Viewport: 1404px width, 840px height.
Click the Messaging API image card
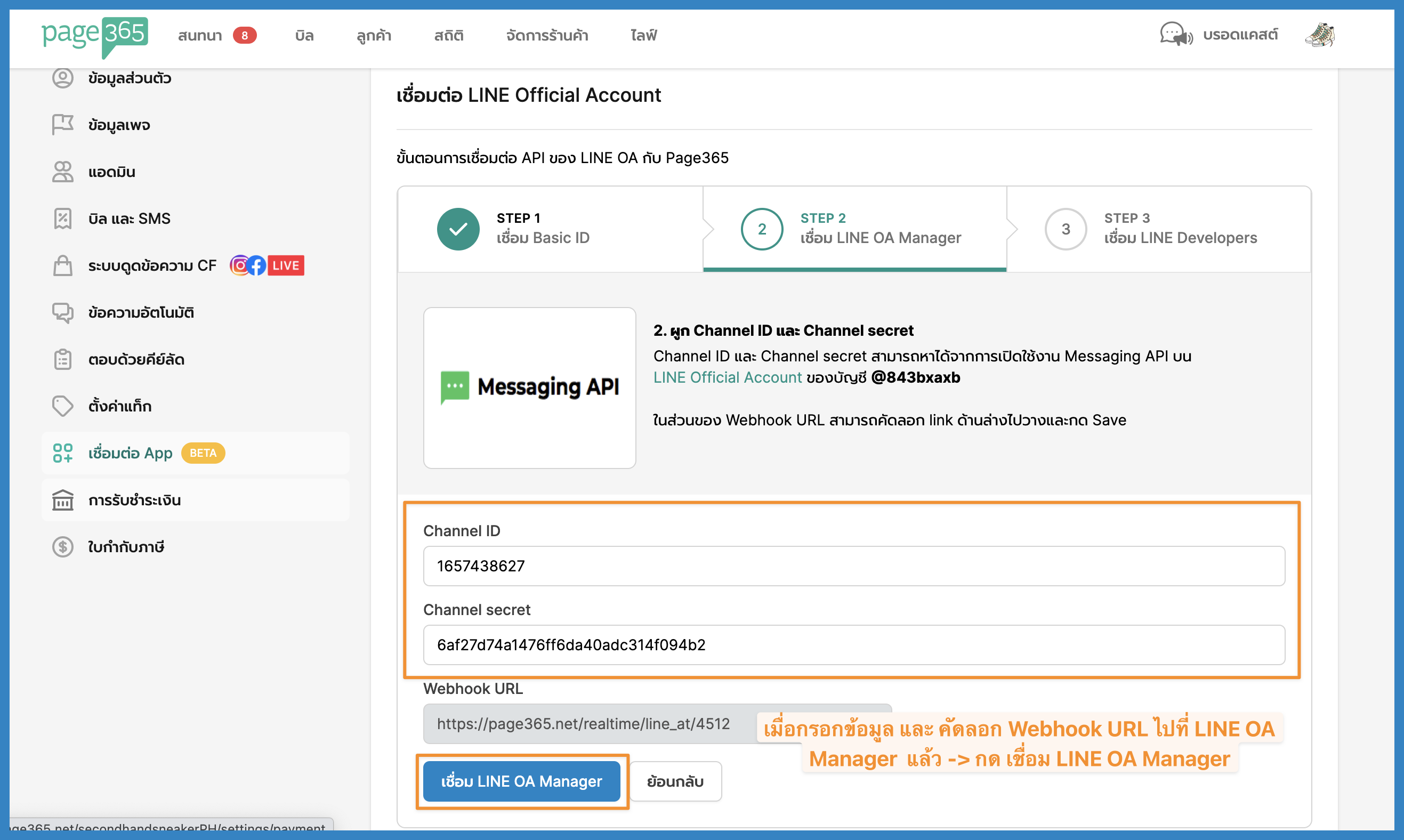click(530, 387)
